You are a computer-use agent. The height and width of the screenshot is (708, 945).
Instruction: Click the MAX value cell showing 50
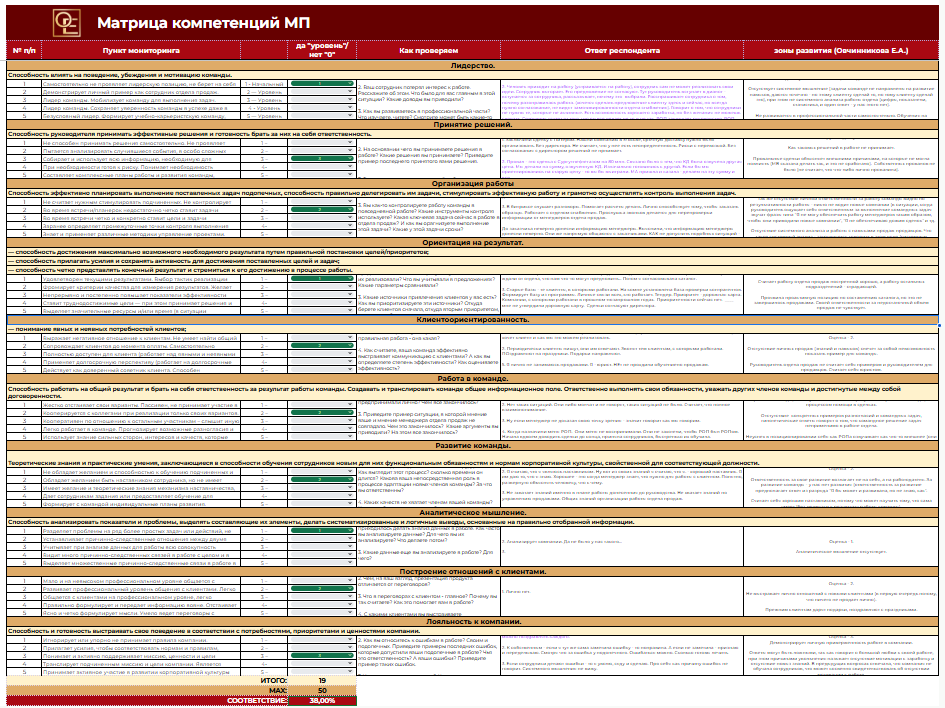pos(322,691)
